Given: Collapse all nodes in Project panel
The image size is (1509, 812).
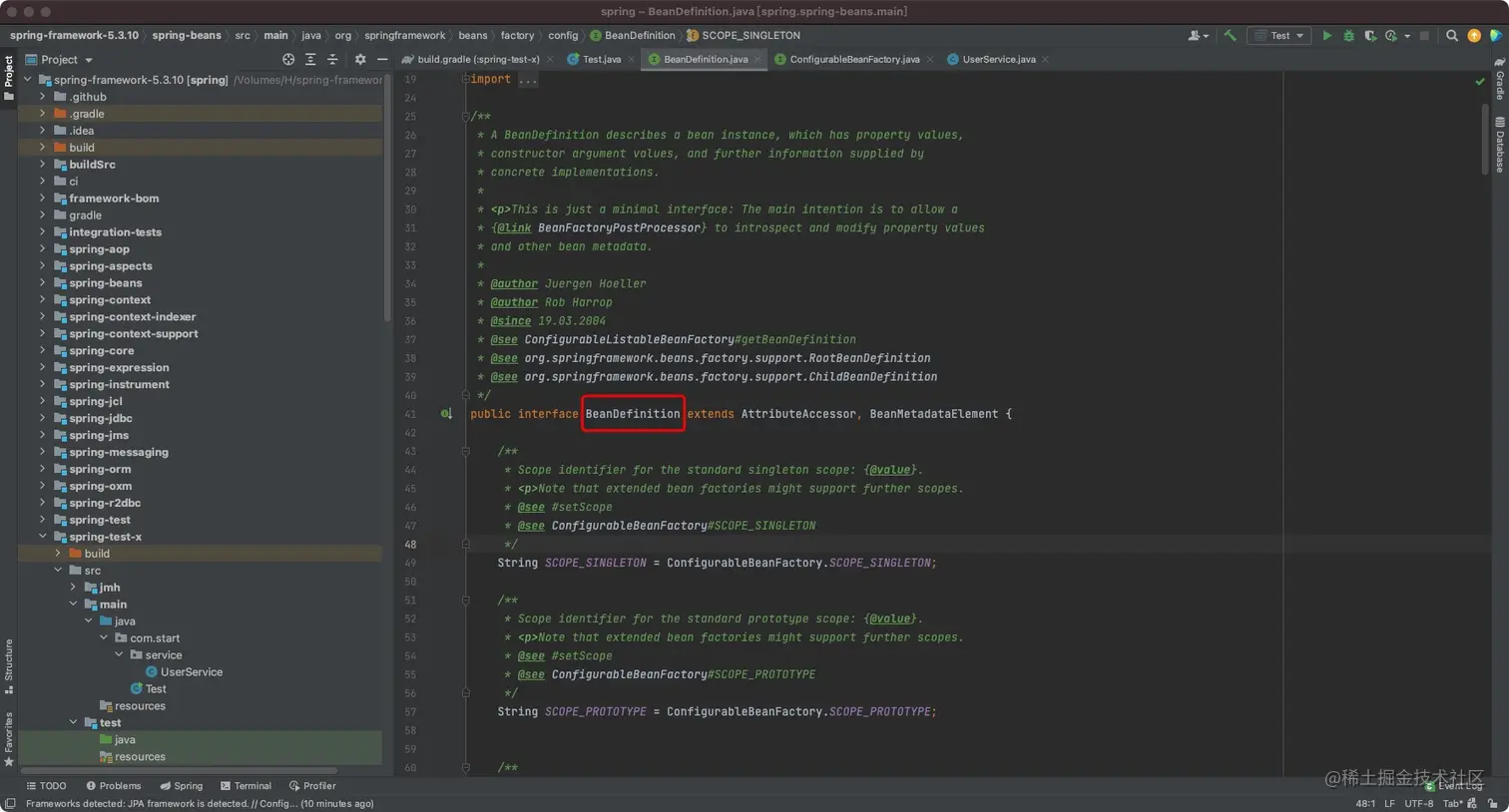Looking at the screenshot, I should pos(332,60).
